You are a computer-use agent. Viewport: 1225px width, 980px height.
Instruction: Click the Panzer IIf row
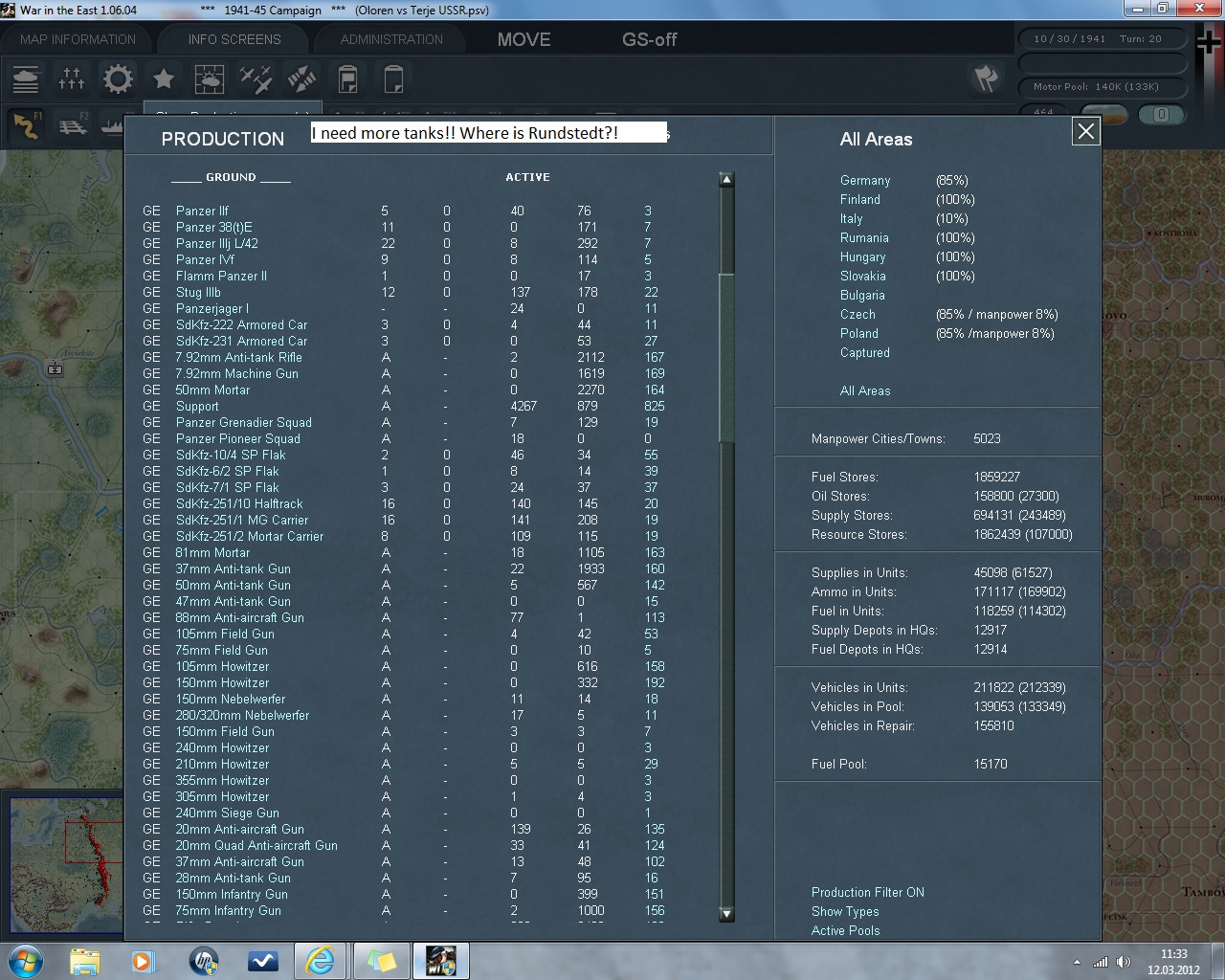(x=398, y=211)
